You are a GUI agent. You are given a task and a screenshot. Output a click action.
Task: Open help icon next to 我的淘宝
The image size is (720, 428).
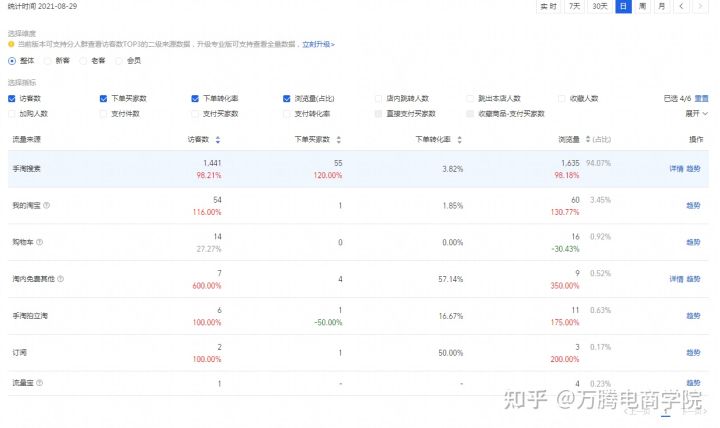[x=46, y=205]
